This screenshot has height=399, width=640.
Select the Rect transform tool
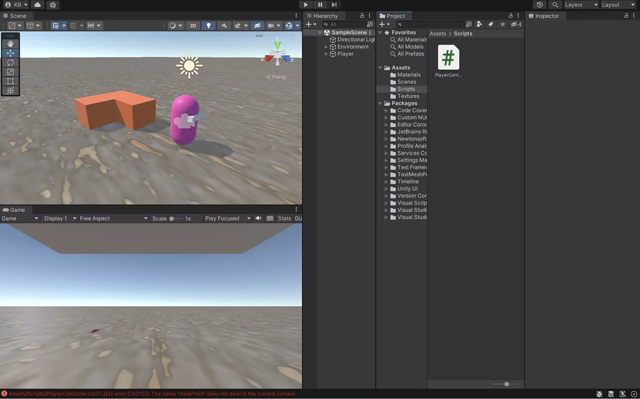(x=10, y=81)
